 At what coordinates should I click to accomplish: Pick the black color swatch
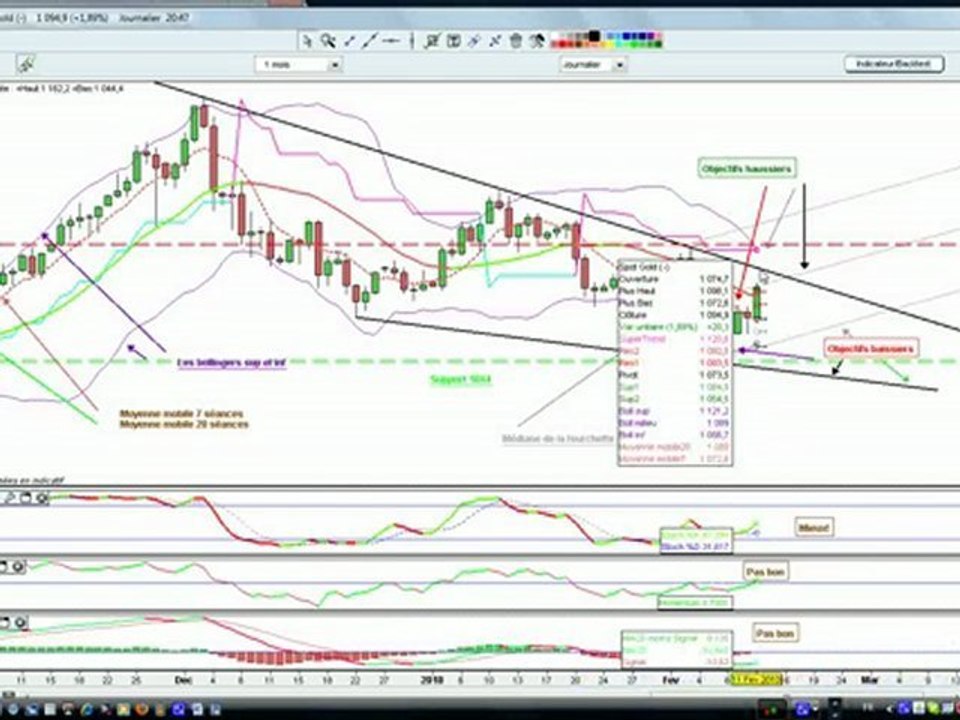point(594,36)
